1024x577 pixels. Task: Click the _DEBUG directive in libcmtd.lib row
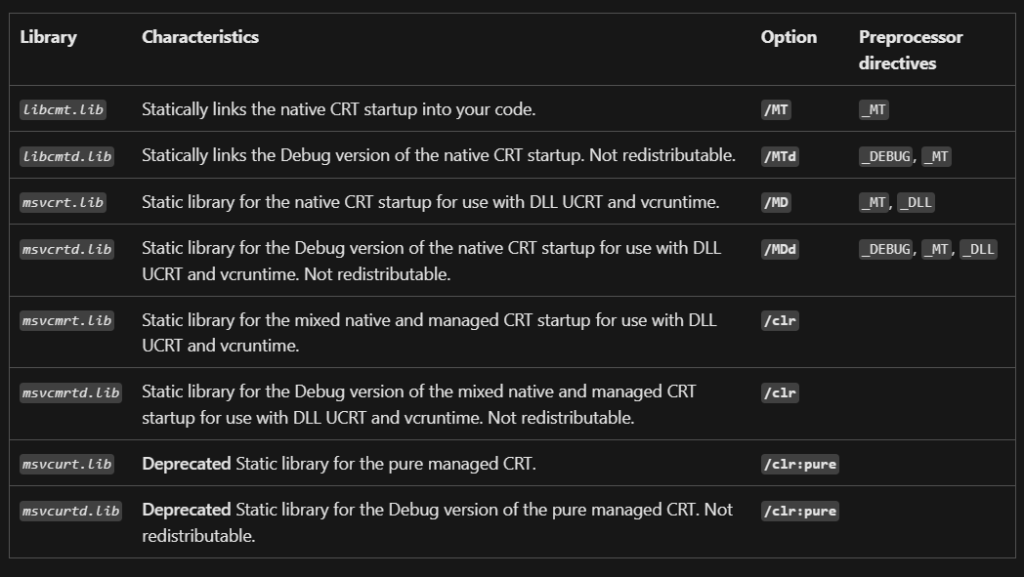[x=885, y=156]
